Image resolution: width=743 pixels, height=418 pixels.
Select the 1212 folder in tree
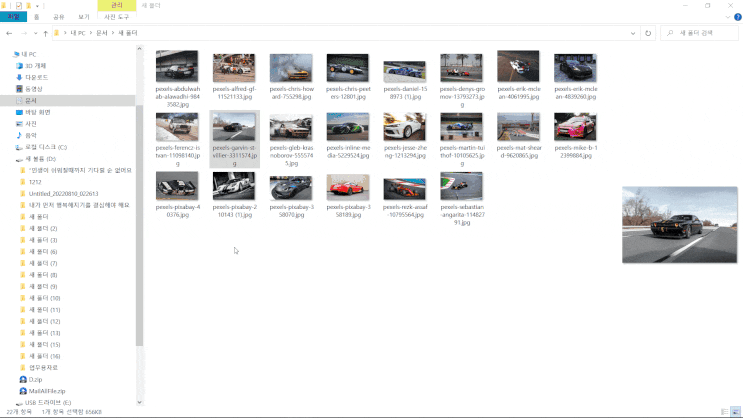(x=35, y=182)
